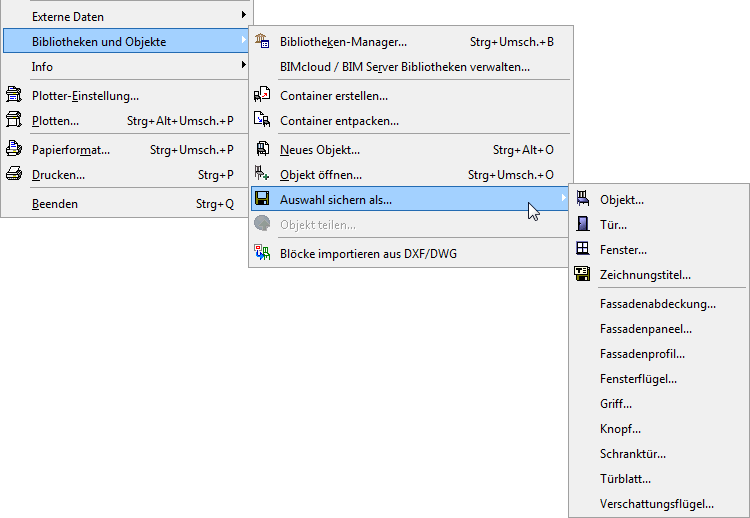Expand the Bibliotheken und Objekte submenu arrow
750x518 pixels.
(244, 41)
